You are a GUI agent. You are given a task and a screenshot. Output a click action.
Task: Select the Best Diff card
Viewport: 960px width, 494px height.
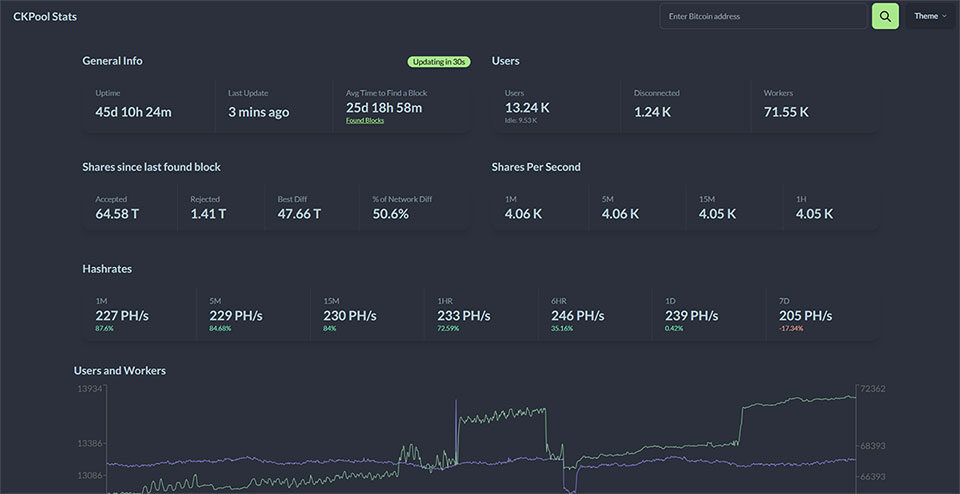[x=311, y=208]
